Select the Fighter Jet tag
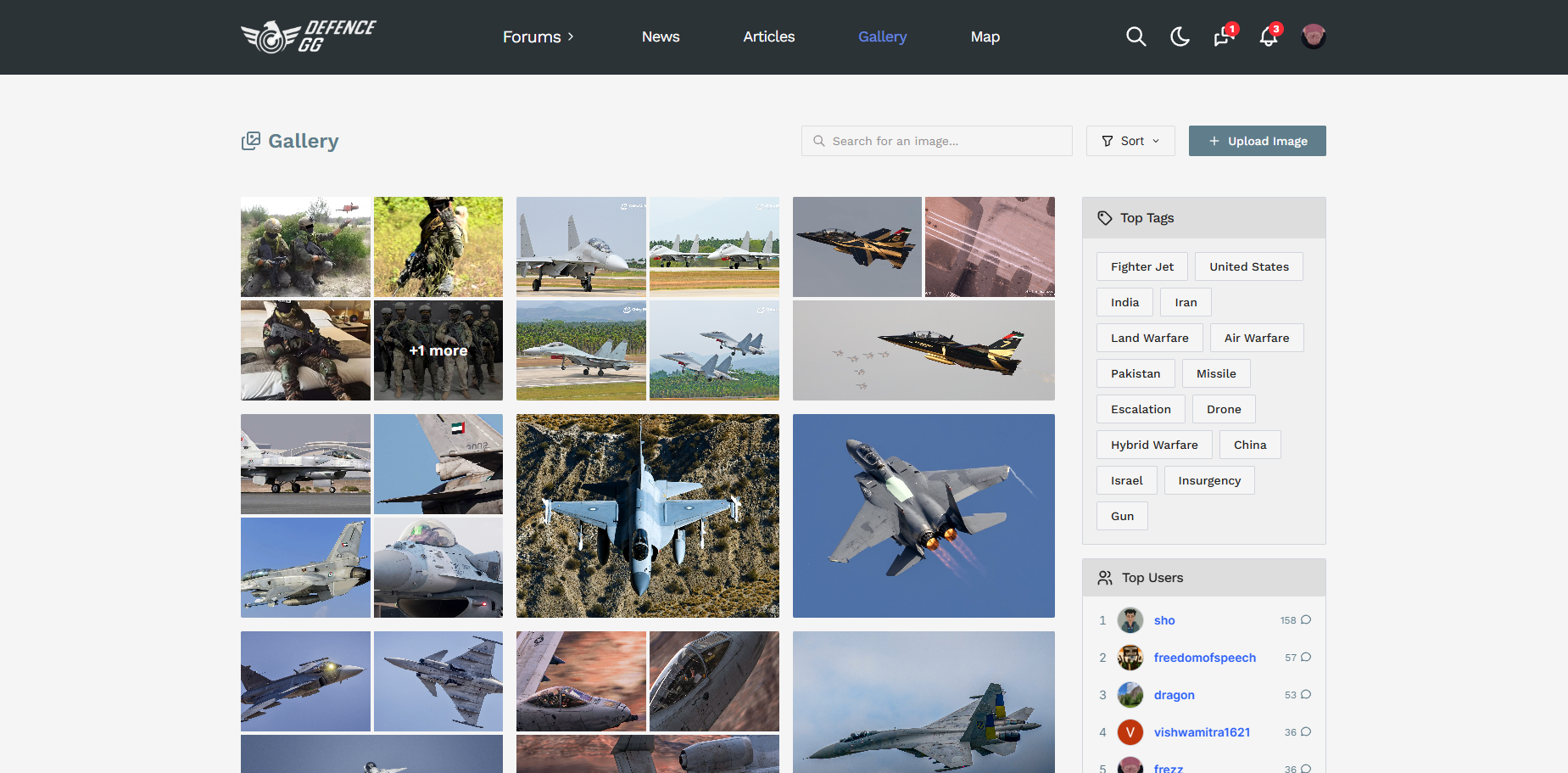 click(x=1142, y=266)
